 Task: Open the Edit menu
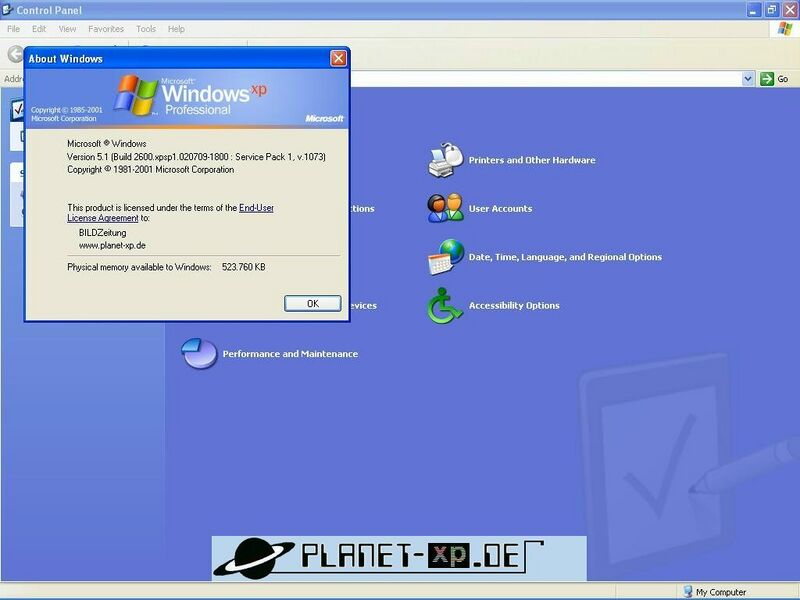coord(39,29)
